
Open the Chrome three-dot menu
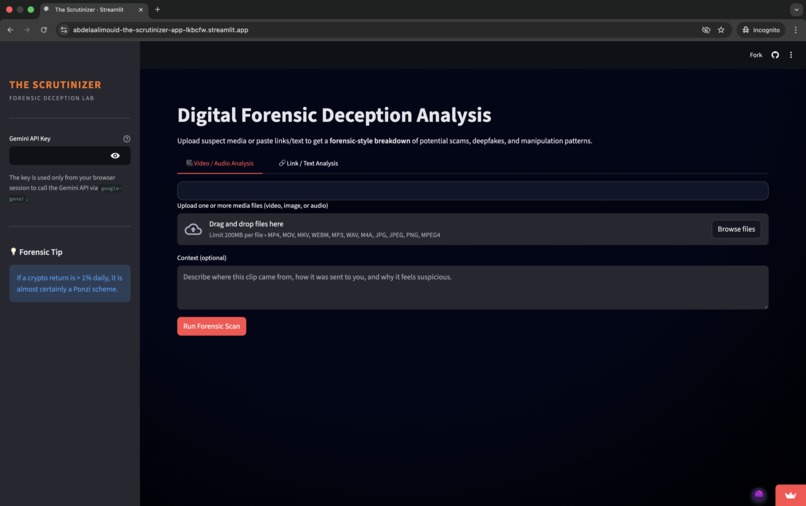point(796,30)
